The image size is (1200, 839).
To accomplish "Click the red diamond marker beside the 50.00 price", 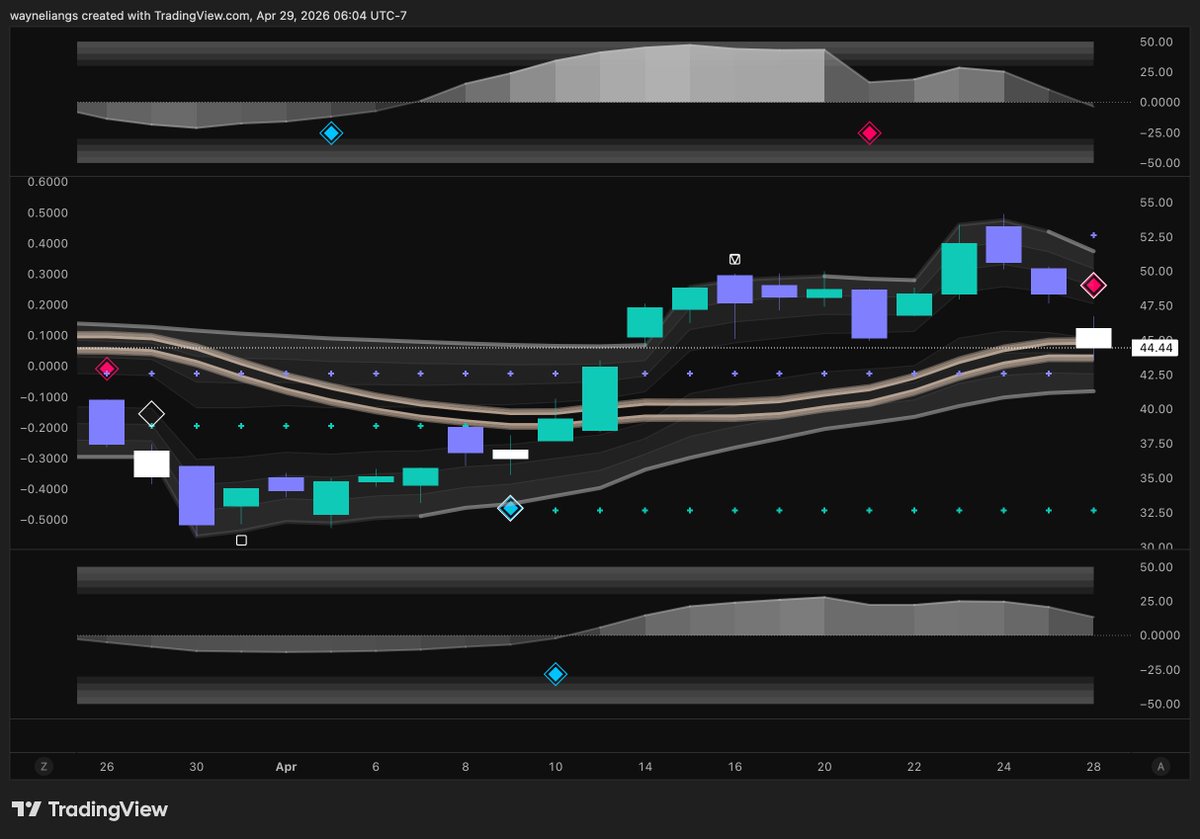I will click(1093, 286).
